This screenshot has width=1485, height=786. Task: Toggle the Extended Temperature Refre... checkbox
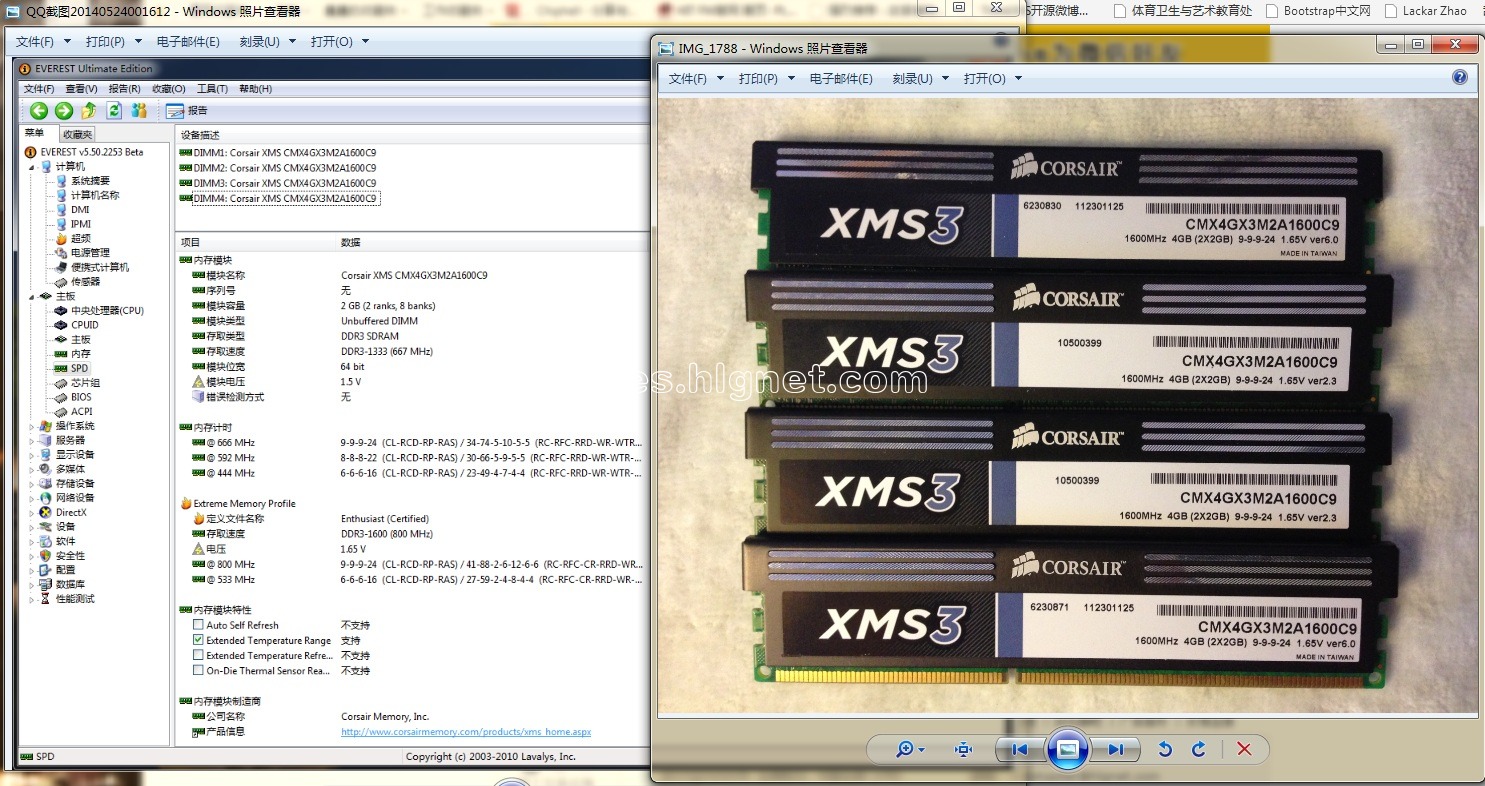coord(198,655)
